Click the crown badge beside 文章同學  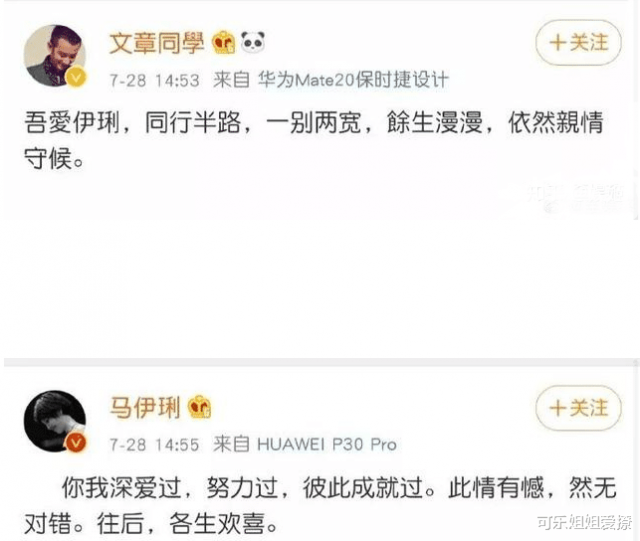coord(223,42)
